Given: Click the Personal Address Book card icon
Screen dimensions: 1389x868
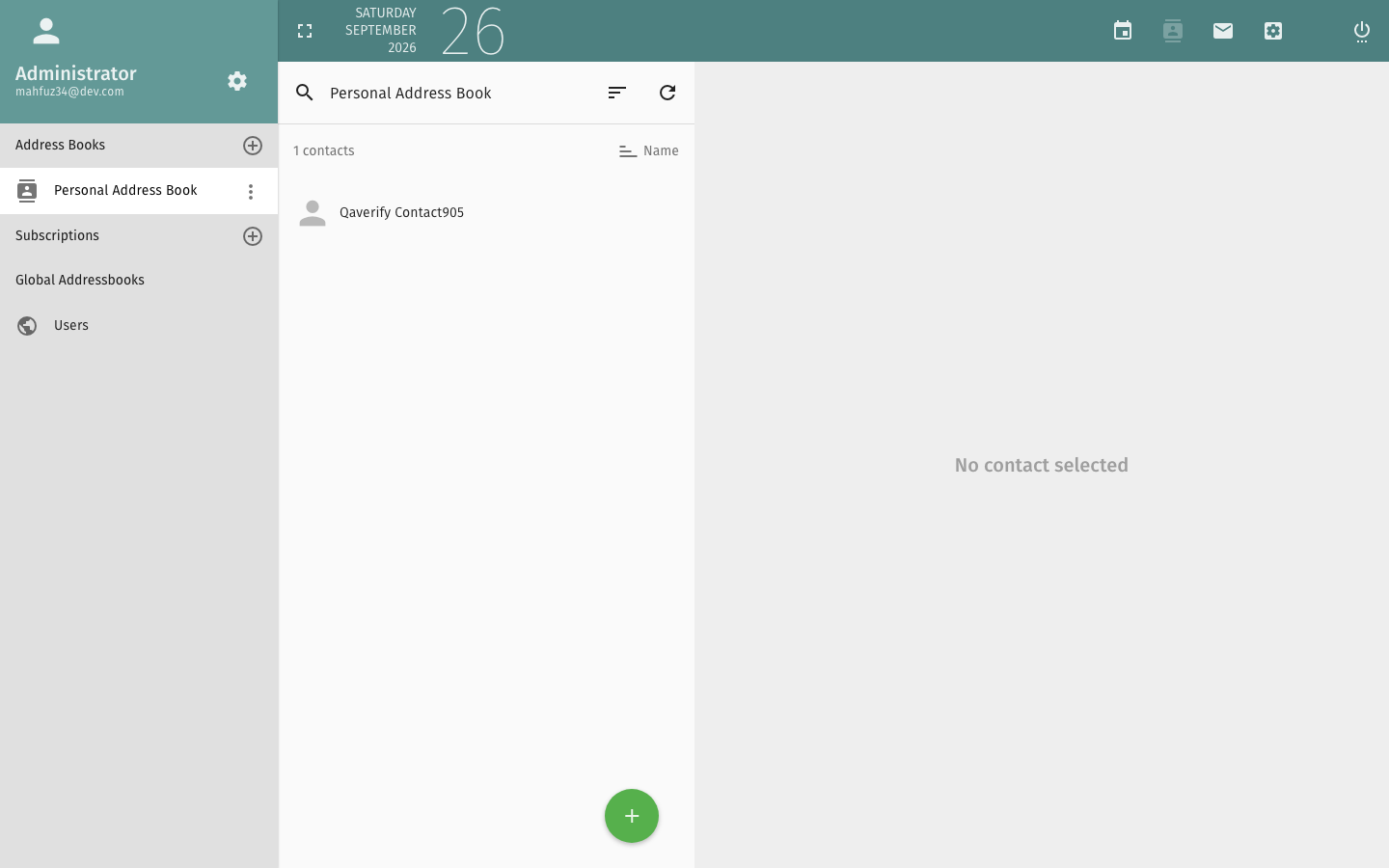Looking at the screenshot, I should 27,191.
